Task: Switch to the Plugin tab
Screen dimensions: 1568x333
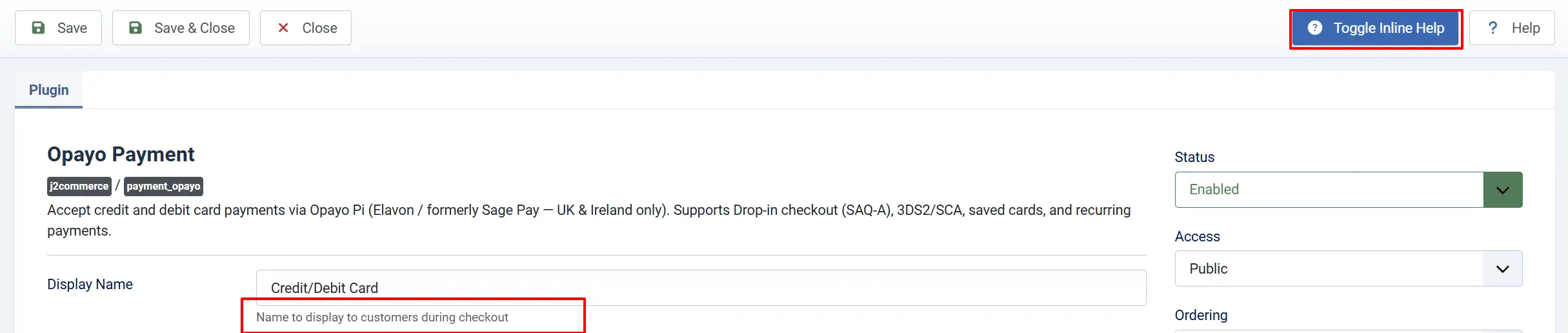Action: pyautogui.click(x=49, y=90)
